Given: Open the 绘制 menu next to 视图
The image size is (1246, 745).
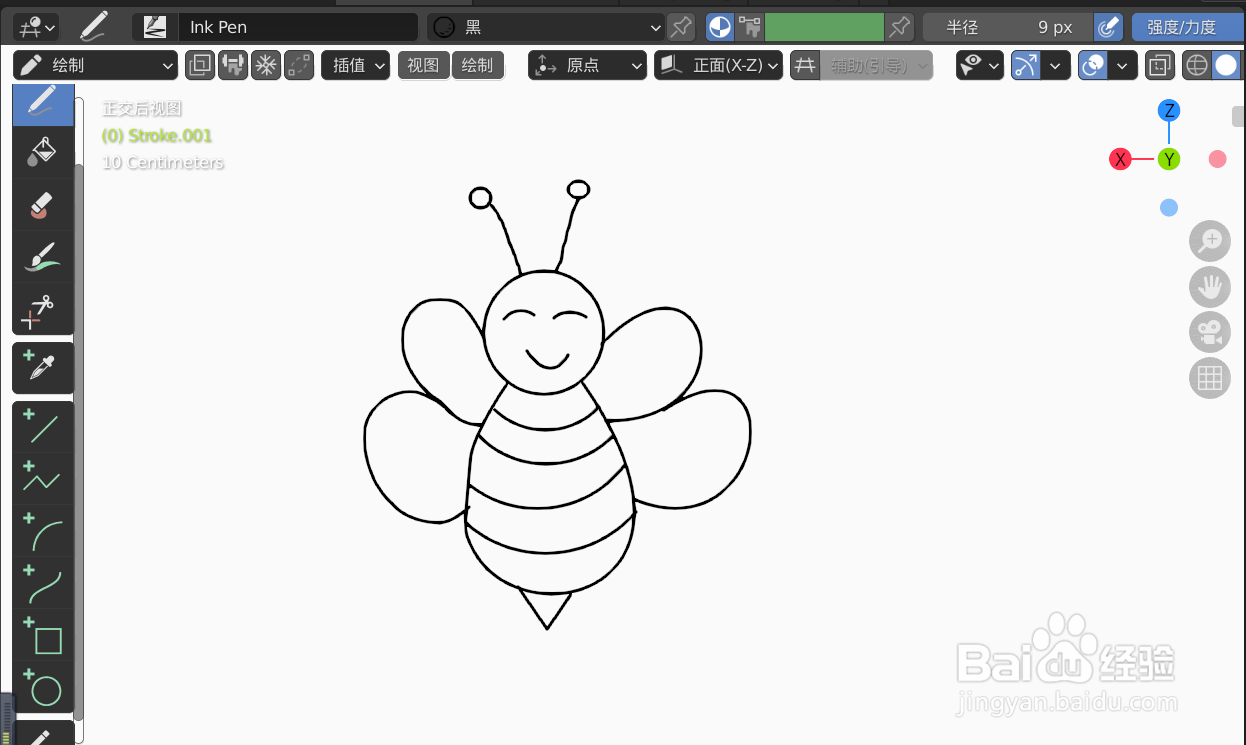Looking at the screenshot, I should [x=478, y=66].
